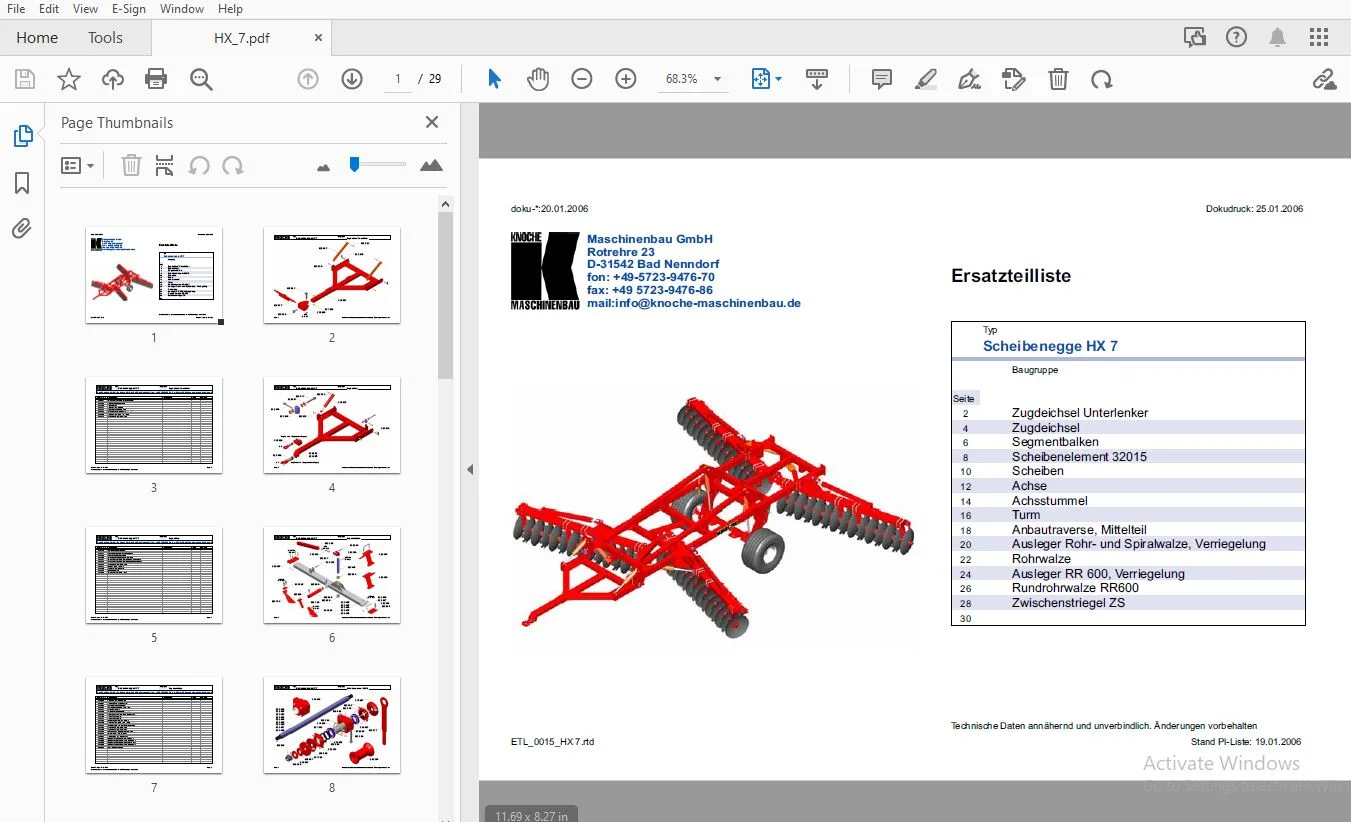
Task: Select the highlight text pen tool
Action: point(926,79)
